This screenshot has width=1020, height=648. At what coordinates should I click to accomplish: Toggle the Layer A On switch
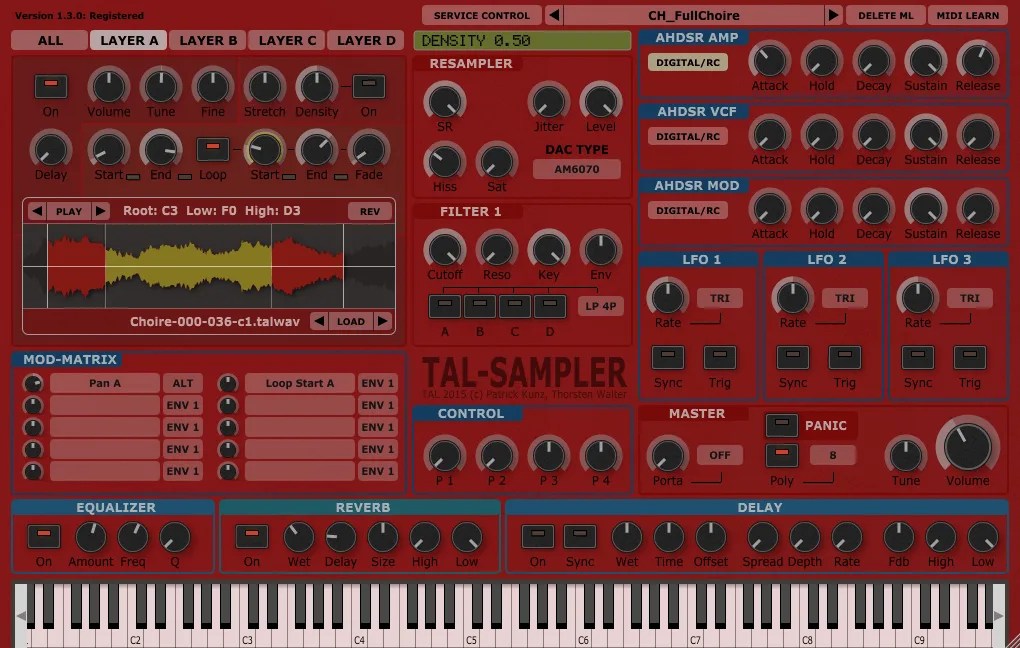50,85
